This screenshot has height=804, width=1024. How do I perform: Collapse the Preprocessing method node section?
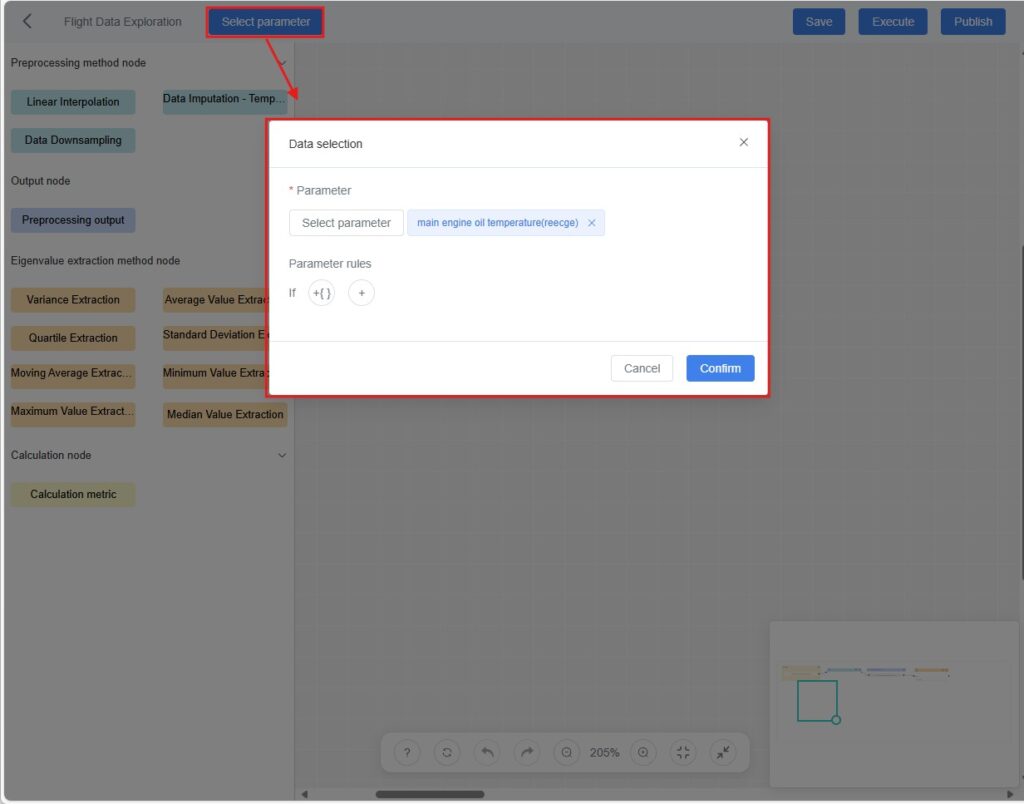click(282, 63)
